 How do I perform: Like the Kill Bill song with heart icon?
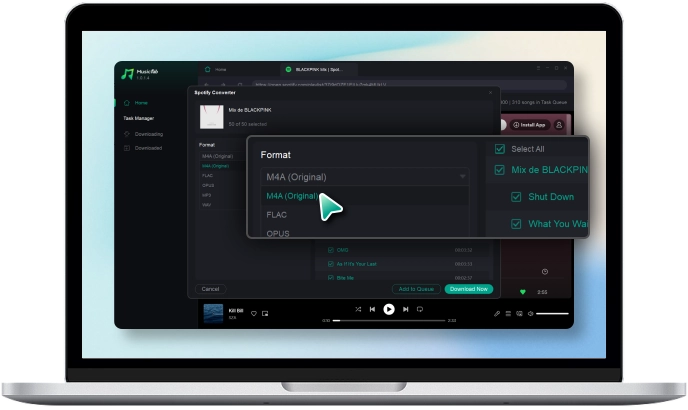(x=254, y=314)
